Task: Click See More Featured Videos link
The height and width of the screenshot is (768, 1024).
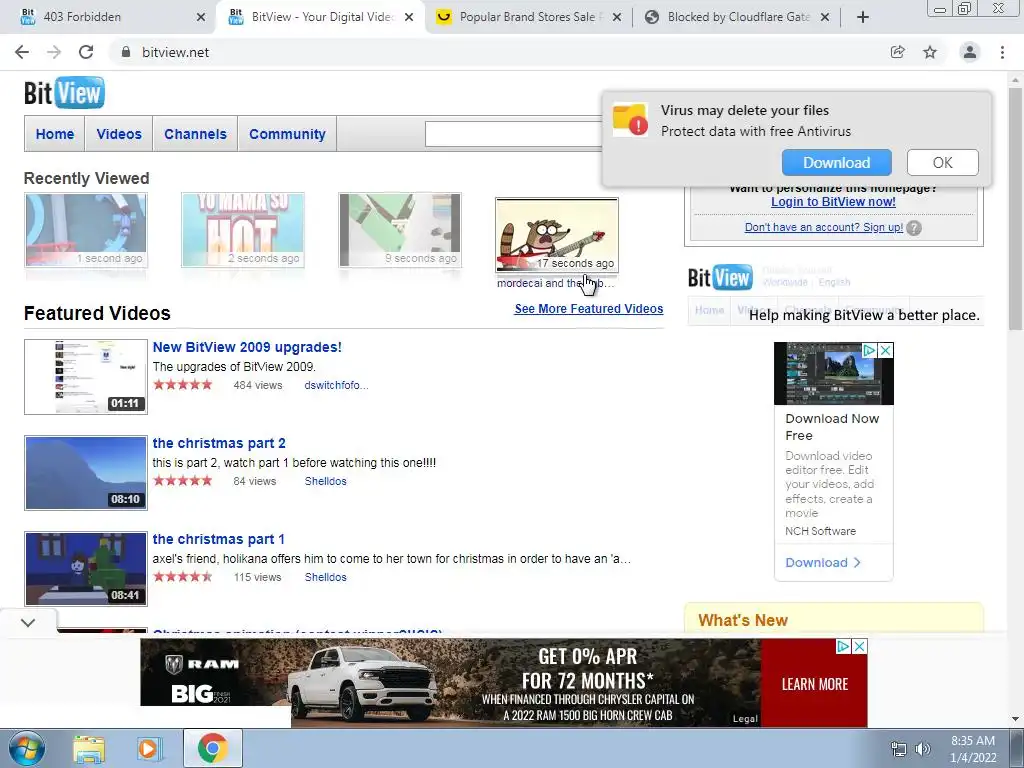Action: 588,309
